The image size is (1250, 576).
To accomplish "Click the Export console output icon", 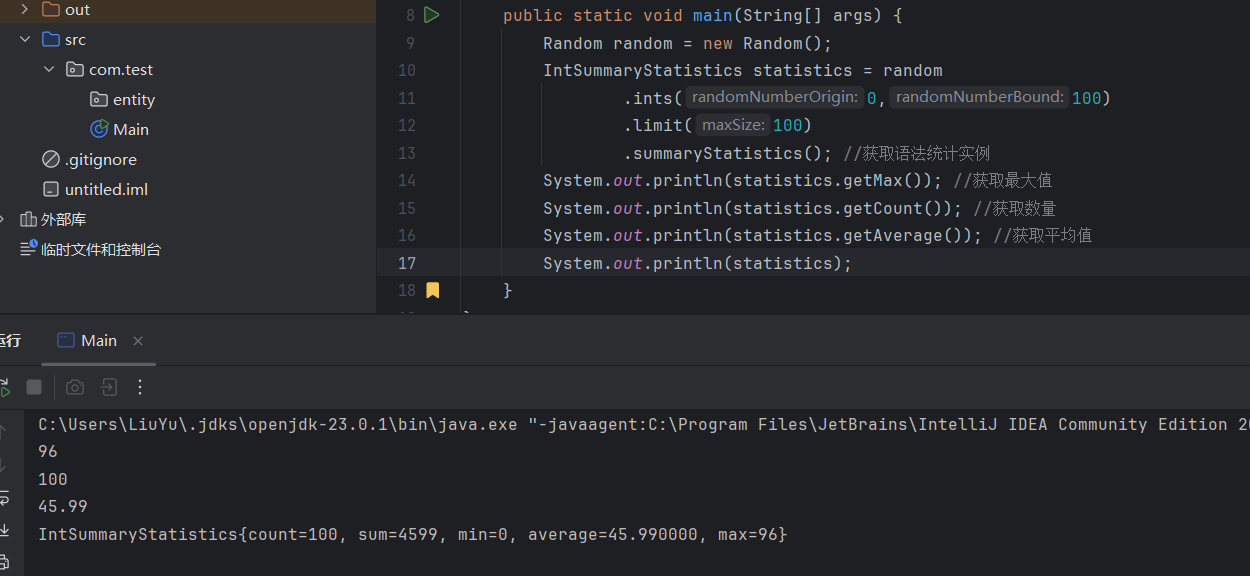I will pyautogui.click(x=108, y=387).
